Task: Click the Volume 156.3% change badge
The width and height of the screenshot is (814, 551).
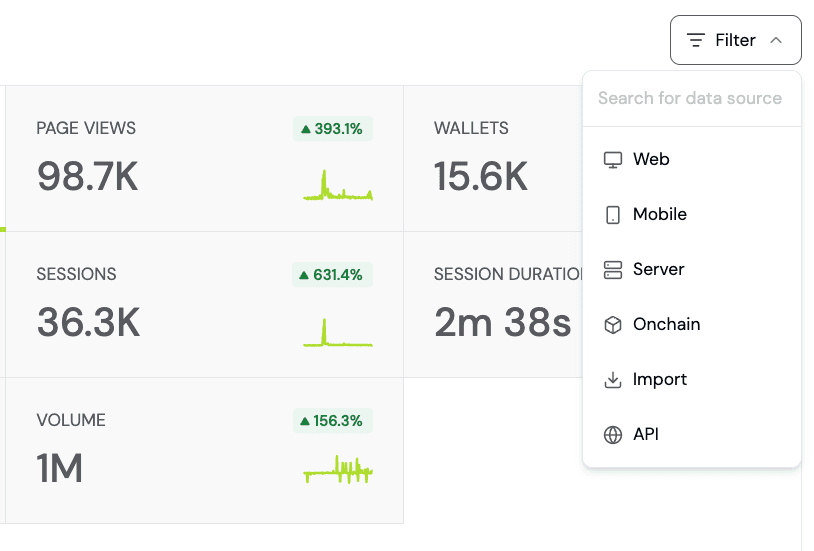Action: pyautogui.click(x=333, y=421)
